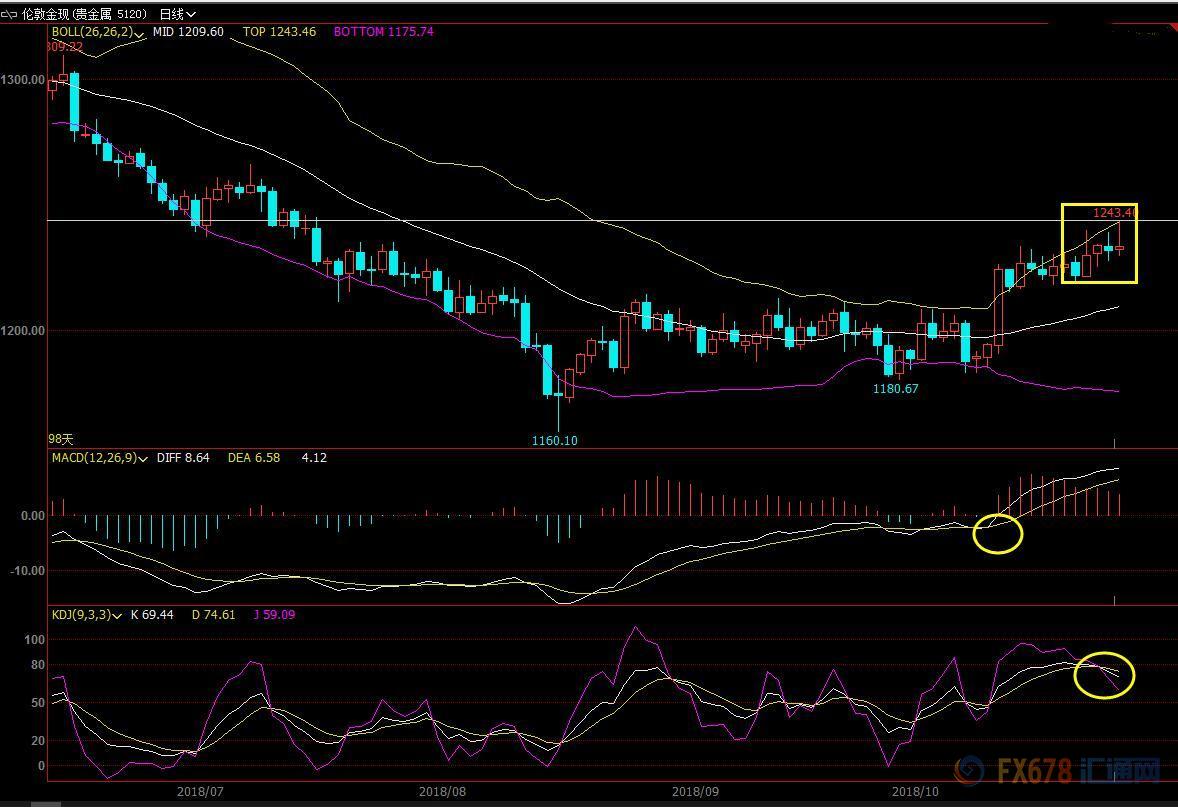1178x807 pixels.
Task: Click the BOLL MID 1209.60 value
Action: [191, 32]
